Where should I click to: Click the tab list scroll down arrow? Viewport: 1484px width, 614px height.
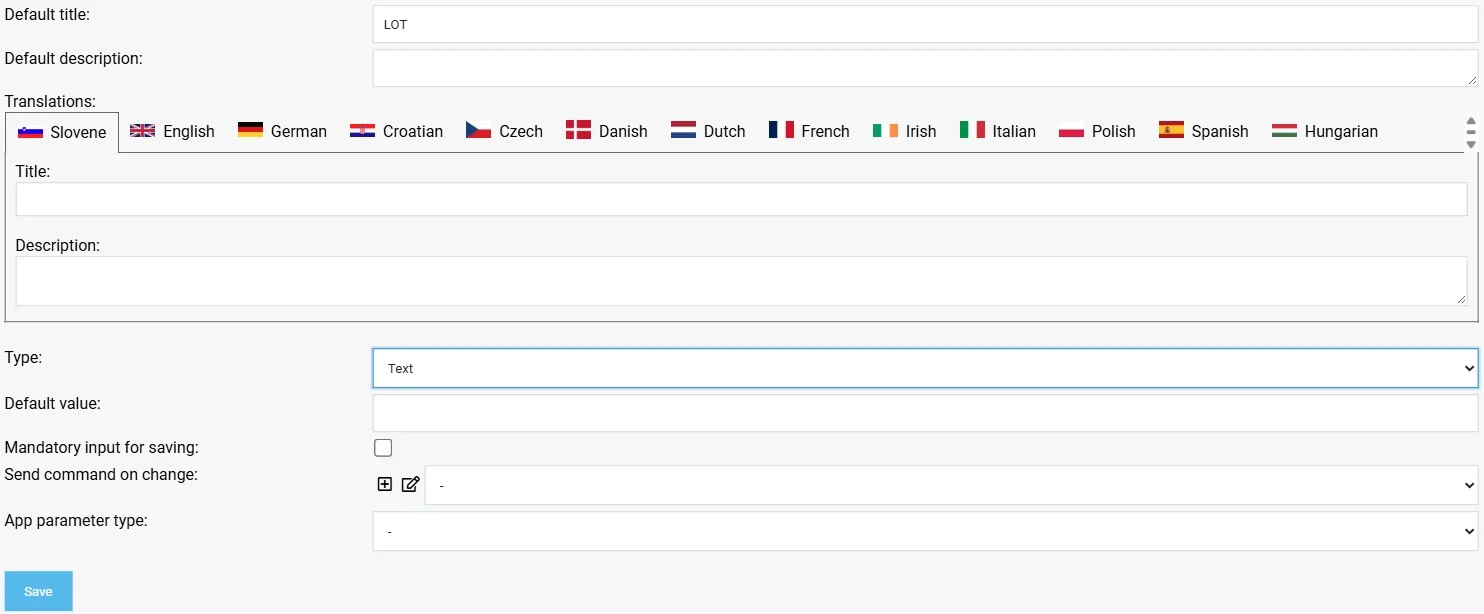click(1471, 144)
